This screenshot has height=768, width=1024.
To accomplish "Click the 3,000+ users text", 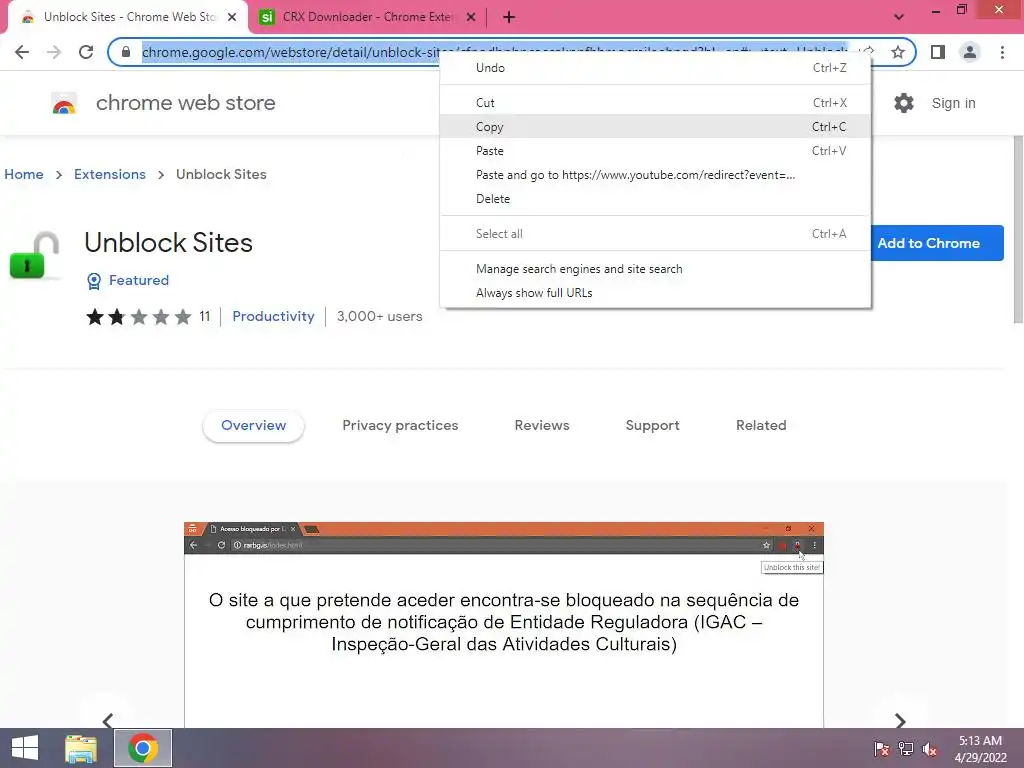I will [379, 316].
